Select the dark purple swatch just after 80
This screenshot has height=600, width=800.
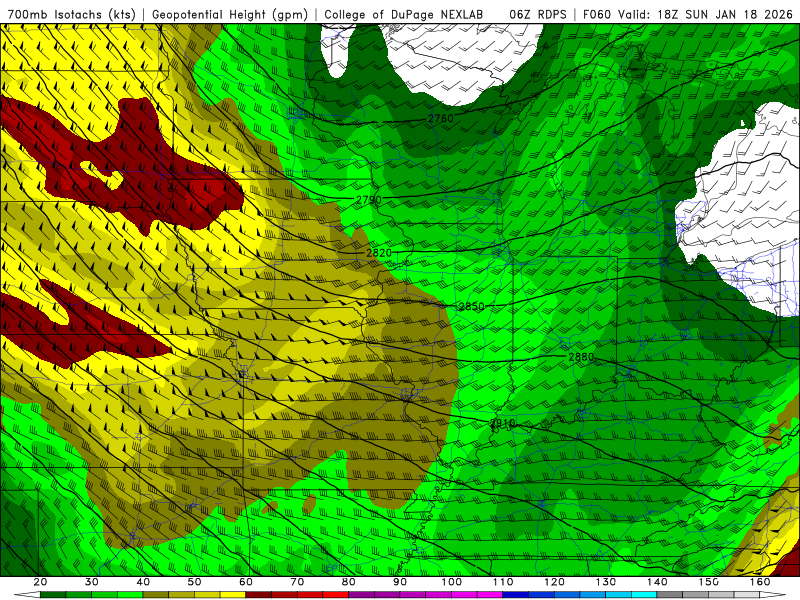click(x=361, y=595)
